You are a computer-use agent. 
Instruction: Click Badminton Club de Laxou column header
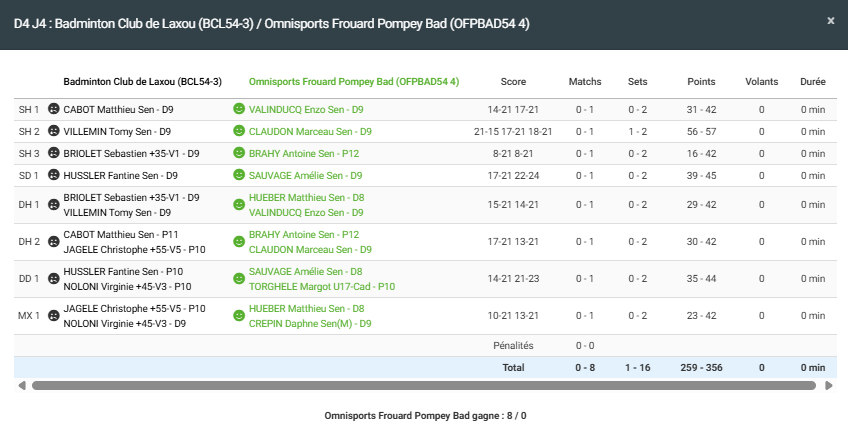point(142,82)
